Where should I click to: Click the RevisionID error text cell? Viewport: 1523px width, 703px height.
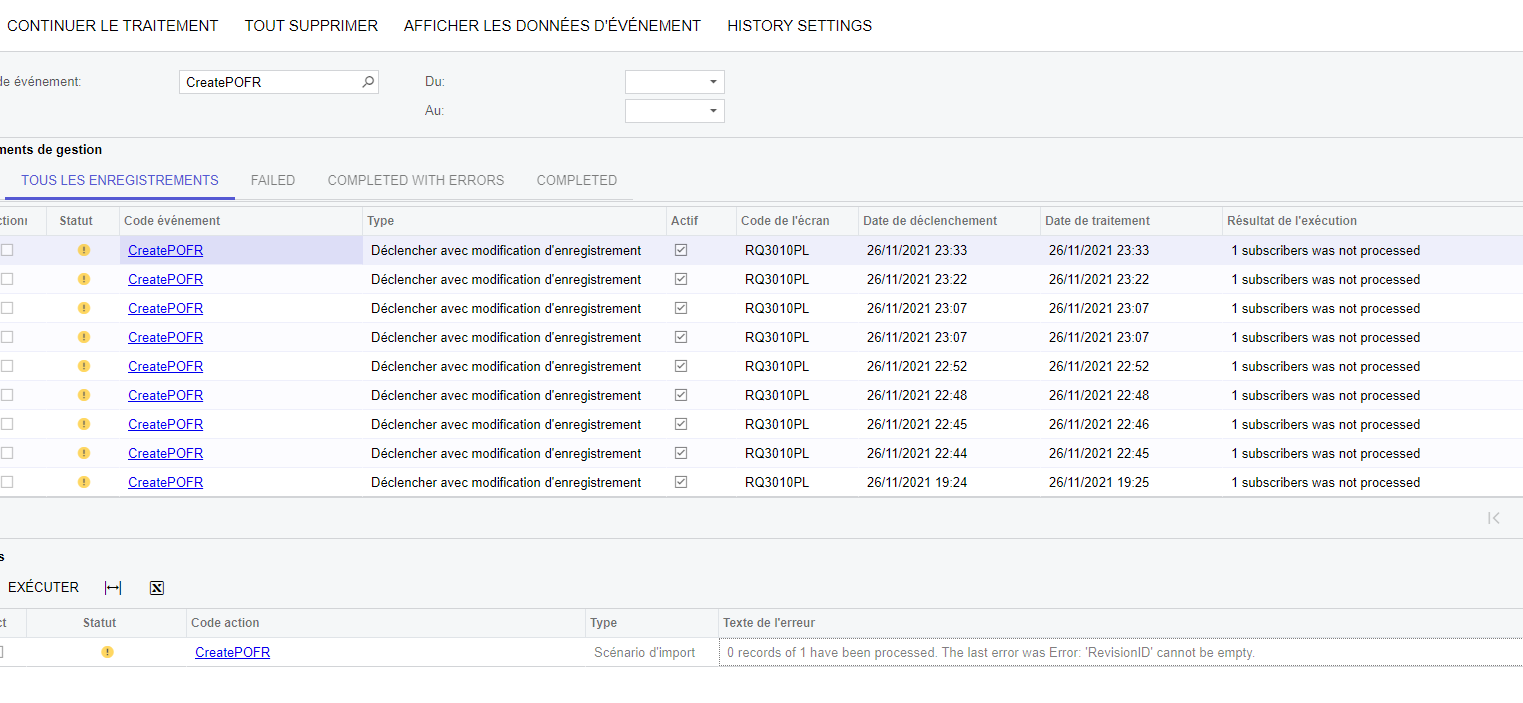[990, 652]
